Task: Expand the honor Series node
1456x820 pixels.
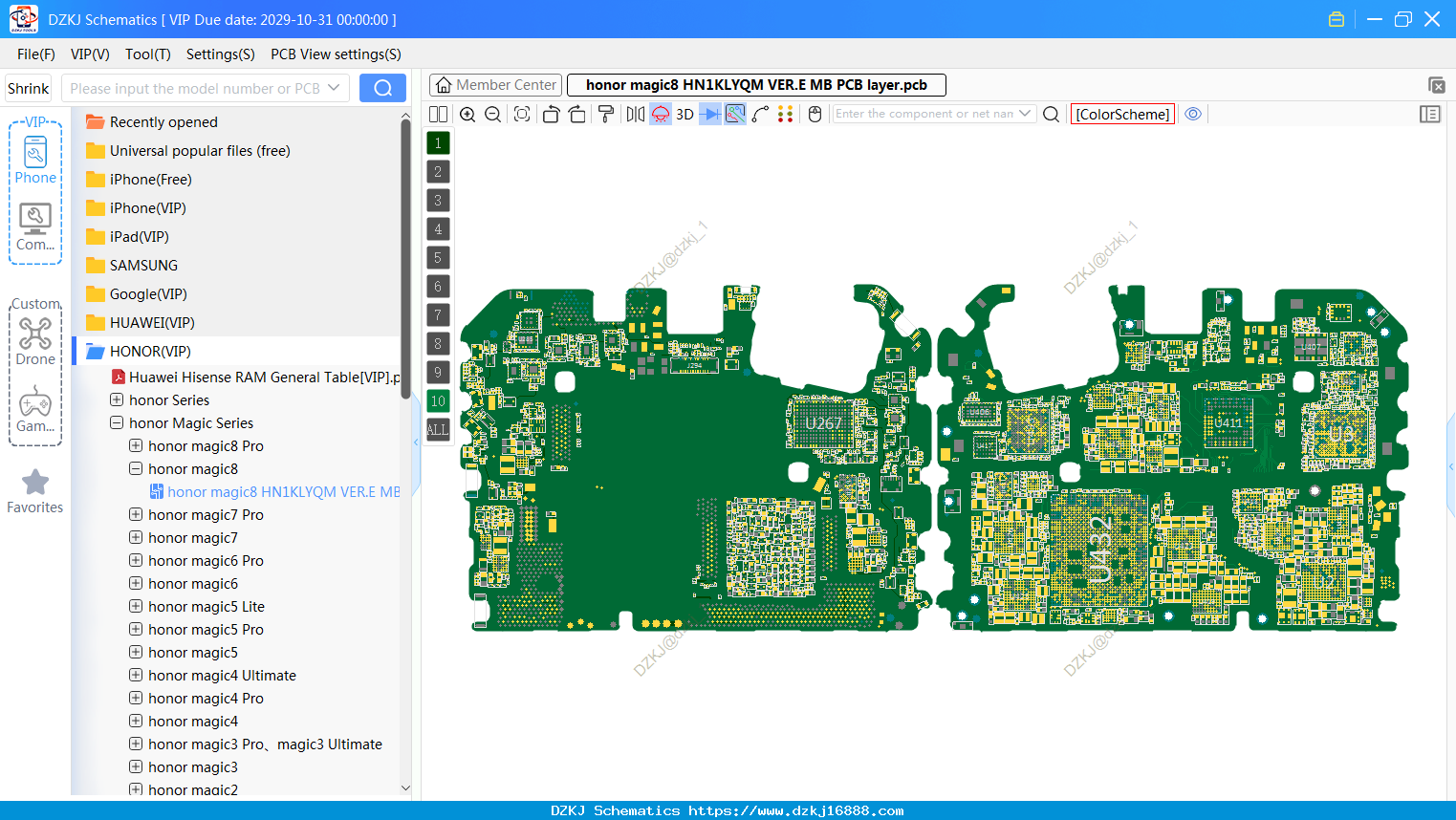Action: (x=117, y=399)
